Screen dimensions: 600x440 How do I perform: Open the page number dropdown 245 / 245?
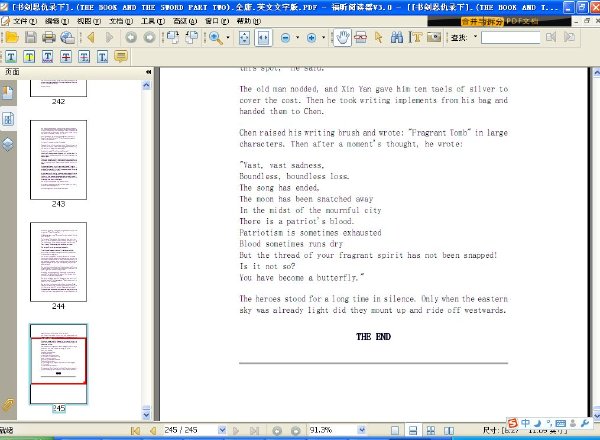[x=222, y=430]
